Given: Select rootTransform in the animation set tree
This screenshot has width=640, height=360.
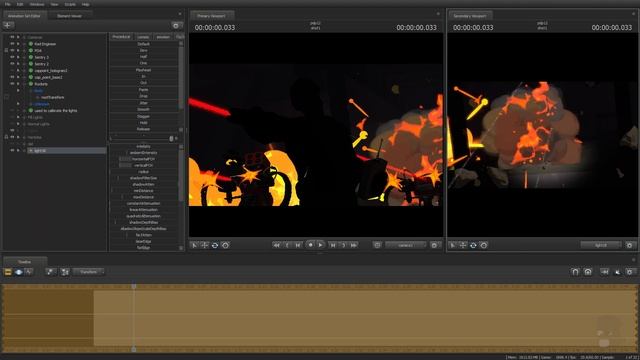Looking at the screenshot, I should pyautogui.click(x=53, y=97).
